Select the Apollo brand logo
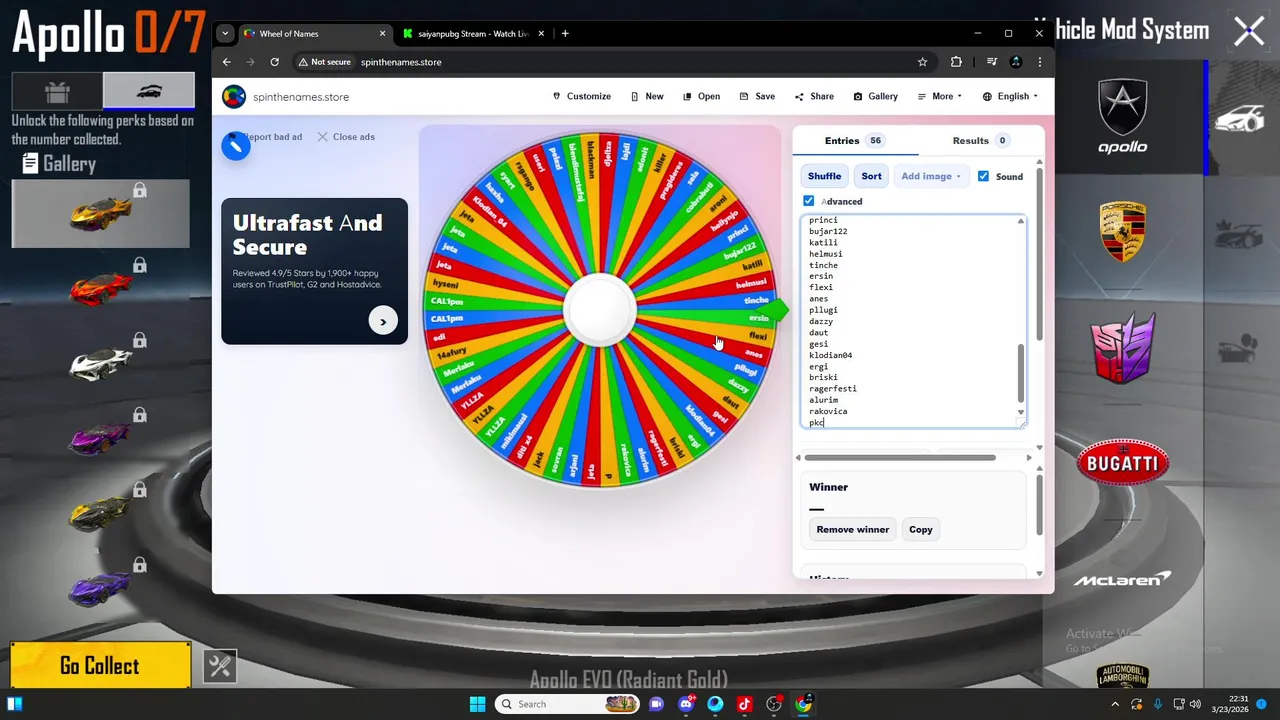Viewport: 1280px width, 720px height. 1123,118
